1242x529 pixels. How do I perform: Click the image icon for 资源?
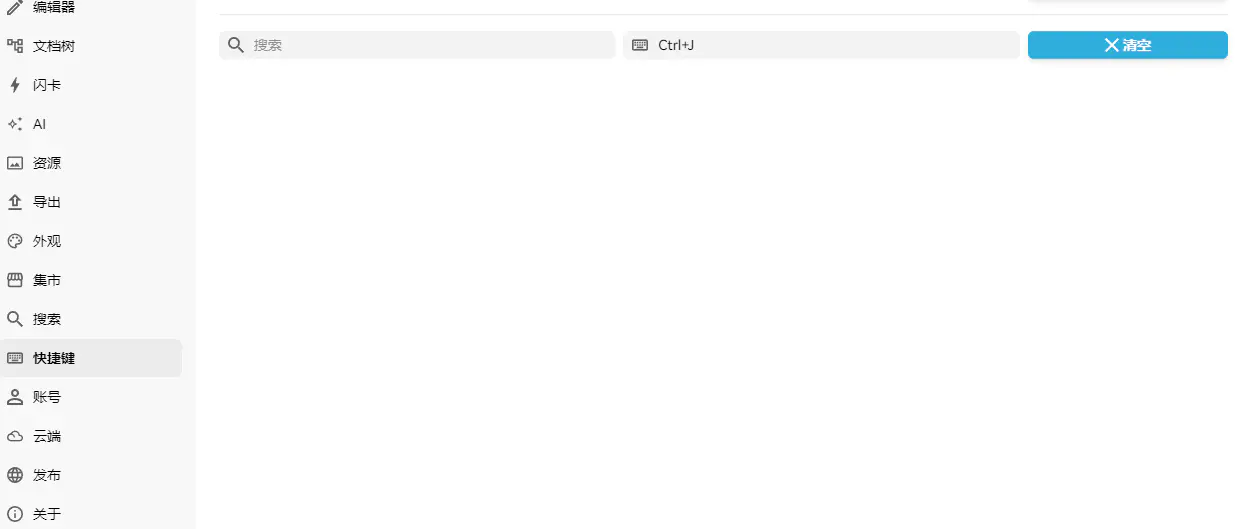coord(15,163)
